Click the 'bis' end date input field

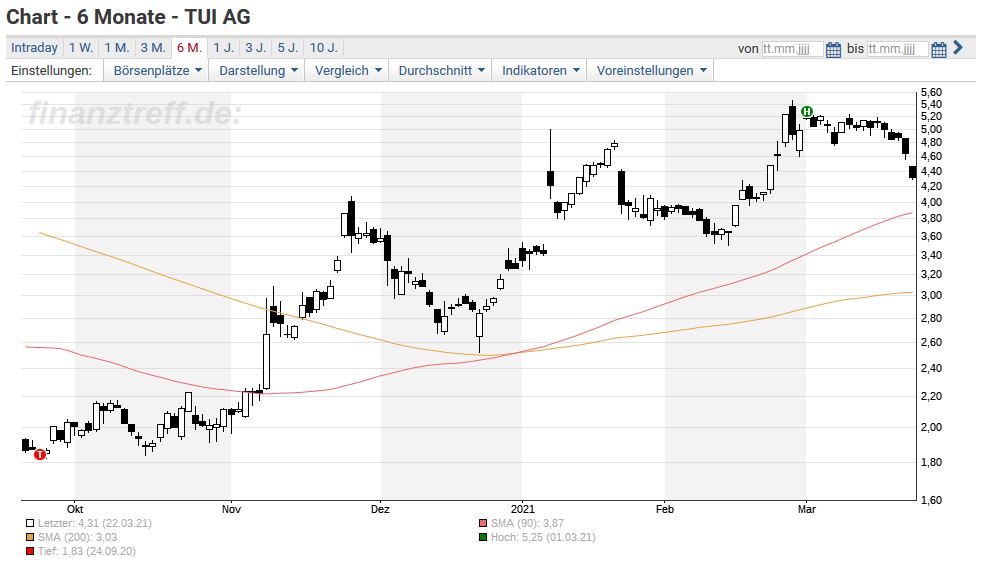(x=898, y=49)
